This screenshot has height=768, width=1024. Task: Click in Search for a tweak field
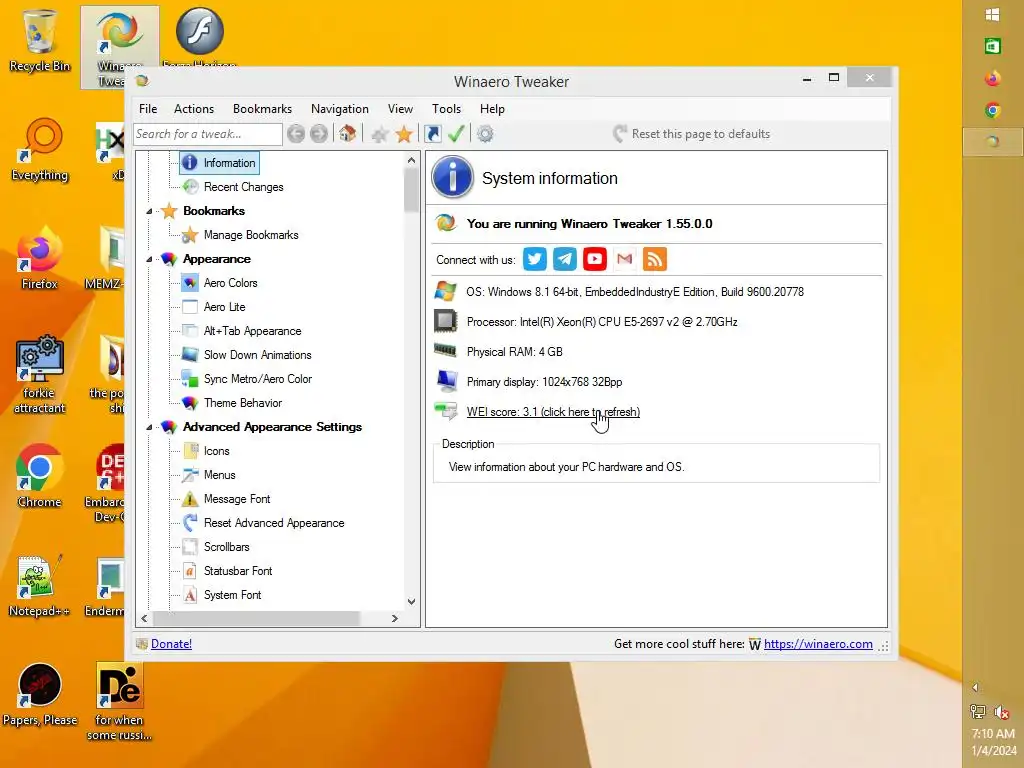208,134
